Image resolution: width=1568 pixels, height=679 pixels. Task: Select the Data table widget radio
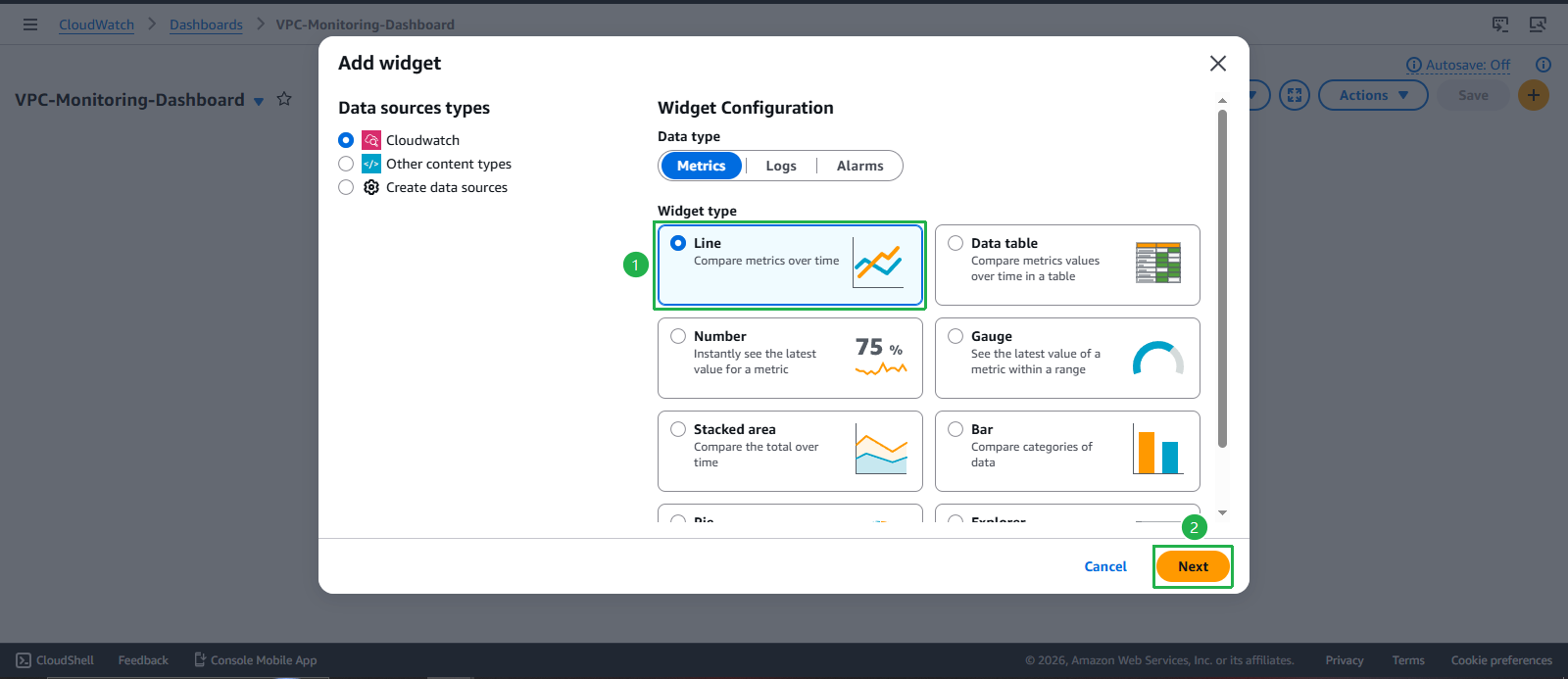[955, 243]
